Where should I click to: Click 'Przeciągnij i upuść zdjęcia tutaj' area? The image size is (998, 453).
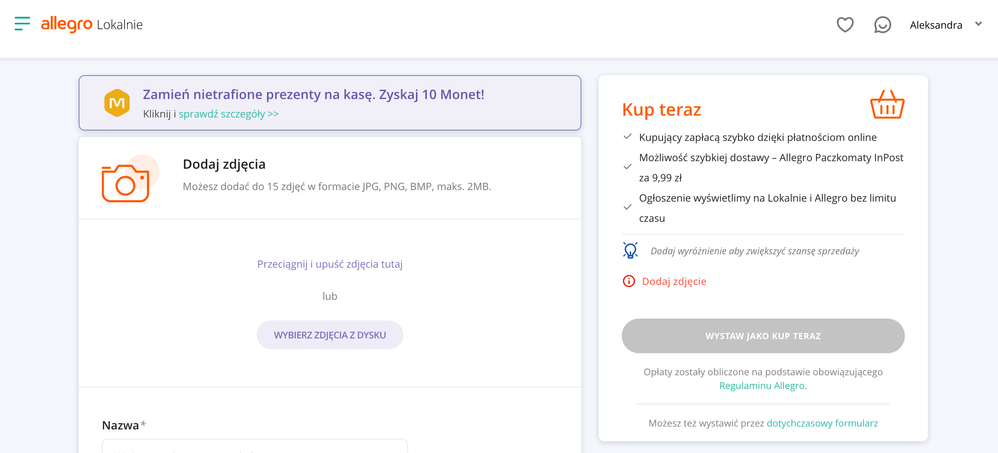tap(330, 264)
